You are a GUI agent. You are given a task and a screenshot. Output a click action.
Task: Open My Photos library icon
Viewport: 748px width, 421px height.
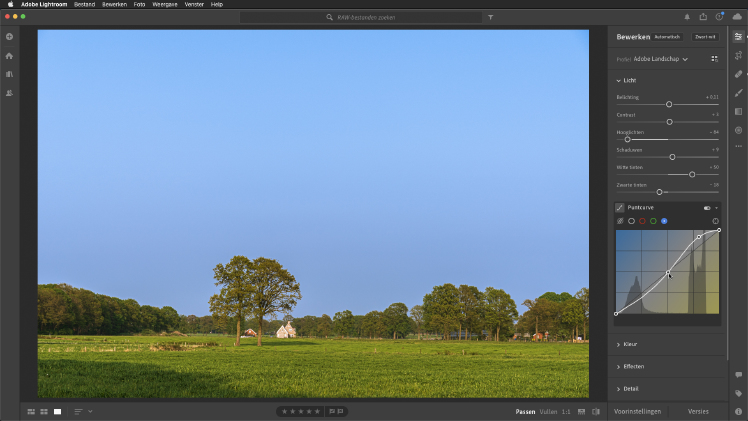pyautogui.click(x=9, y=74)
